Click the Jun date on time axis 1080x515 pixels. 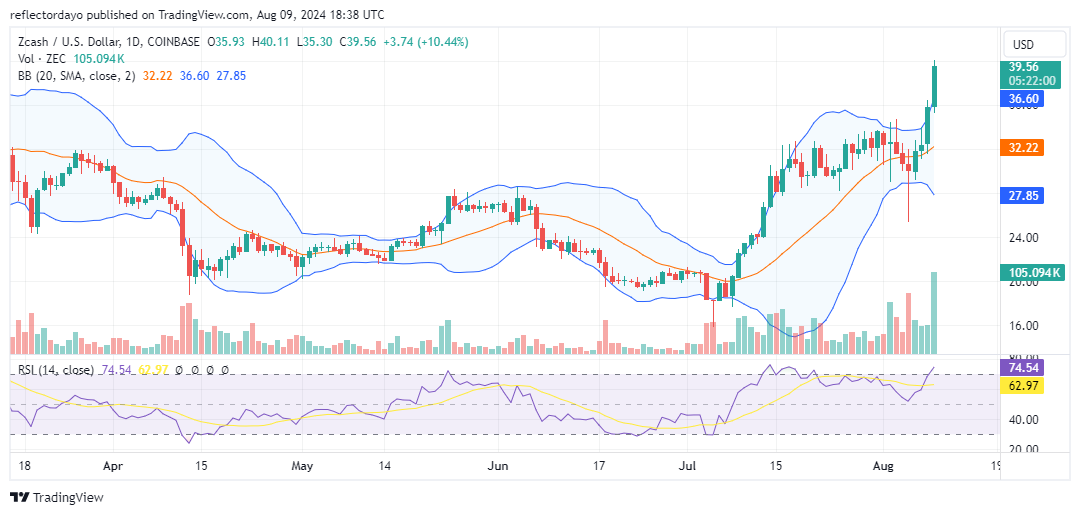[497, 467]
